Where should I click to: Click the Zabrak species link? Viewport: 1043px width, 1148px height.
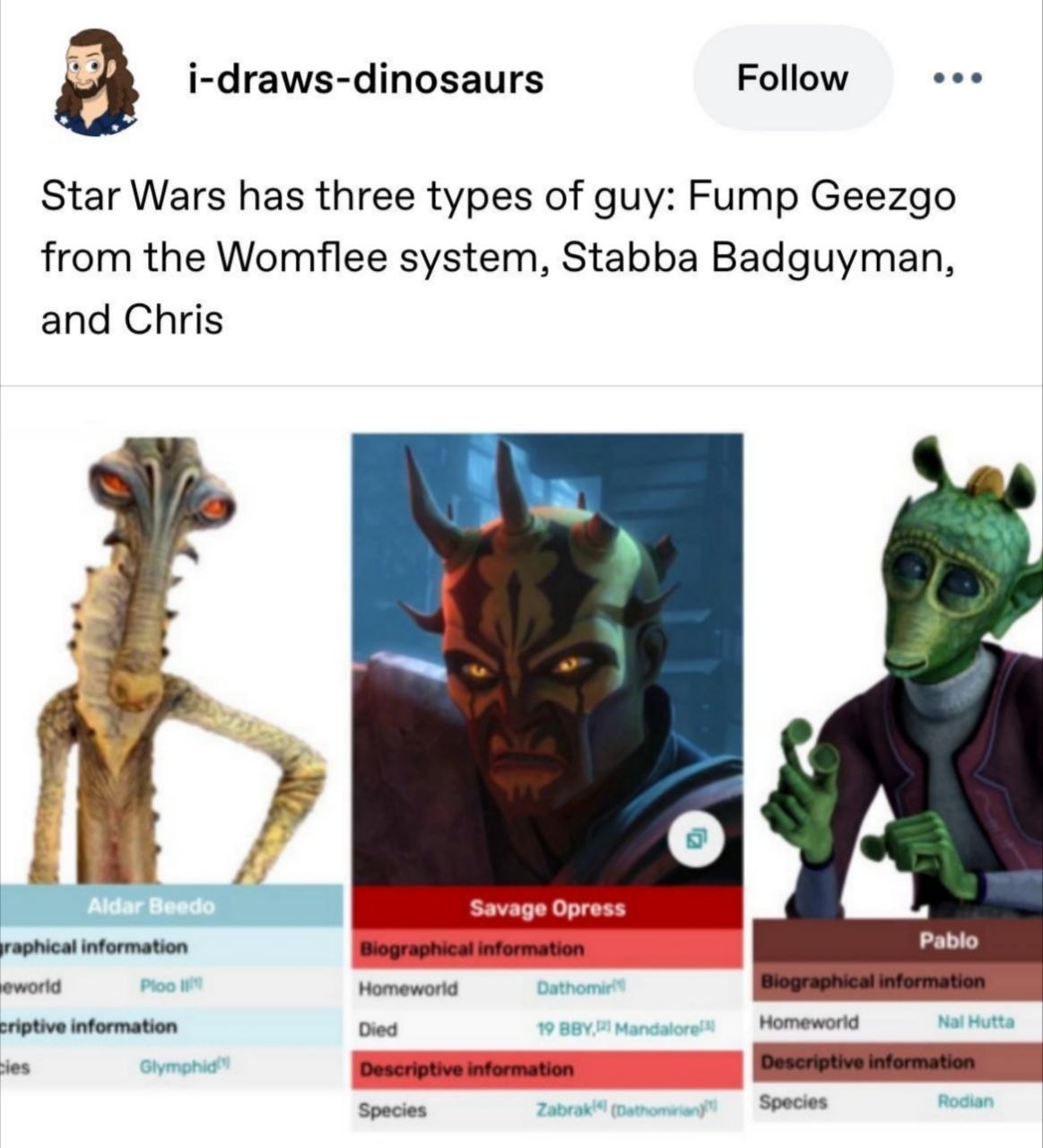click(567, 1110)
